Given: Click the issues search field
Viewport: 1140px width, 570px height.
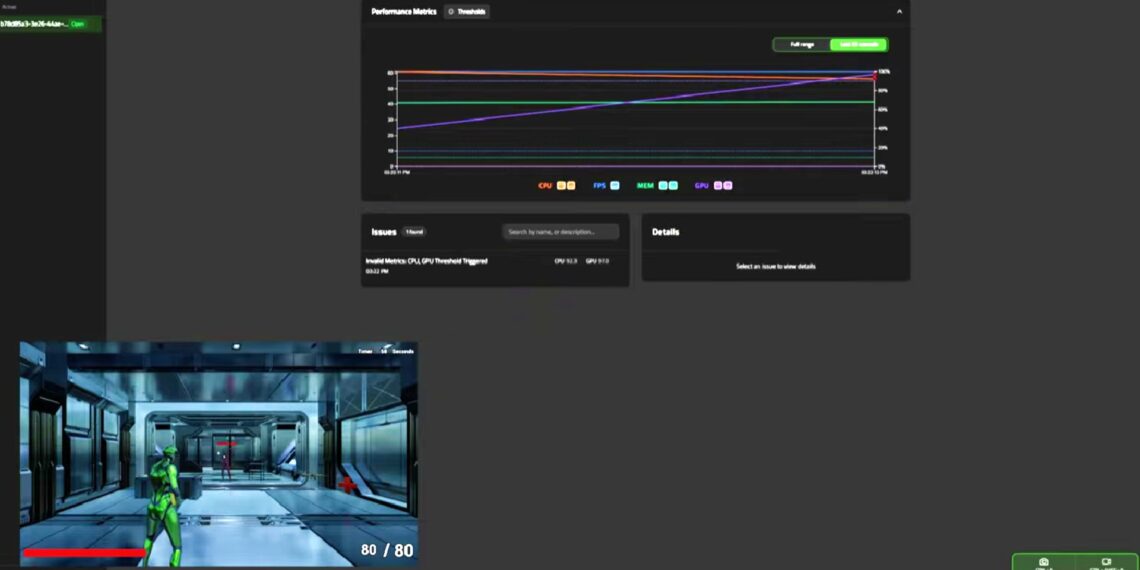Looking at the screenshot, I should click(560, 232).
